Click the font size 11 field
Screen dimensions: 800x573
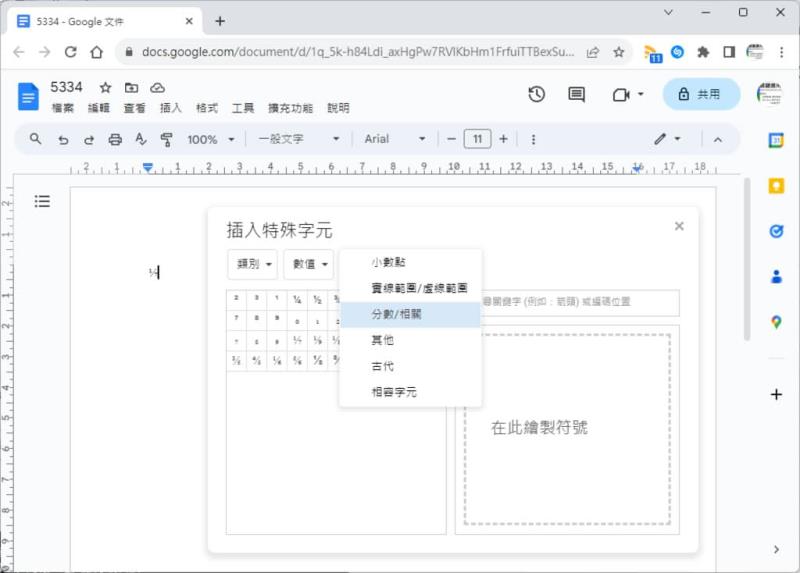coord(477,139)
